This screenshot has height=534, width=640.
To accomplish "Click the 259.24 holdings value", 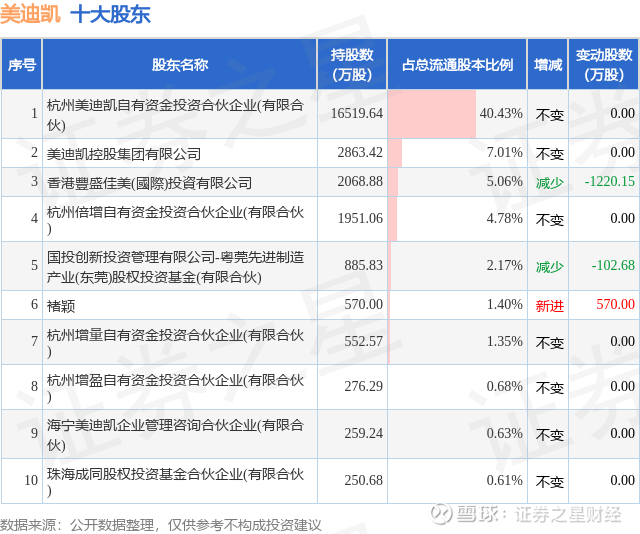I will coord(364,433).
